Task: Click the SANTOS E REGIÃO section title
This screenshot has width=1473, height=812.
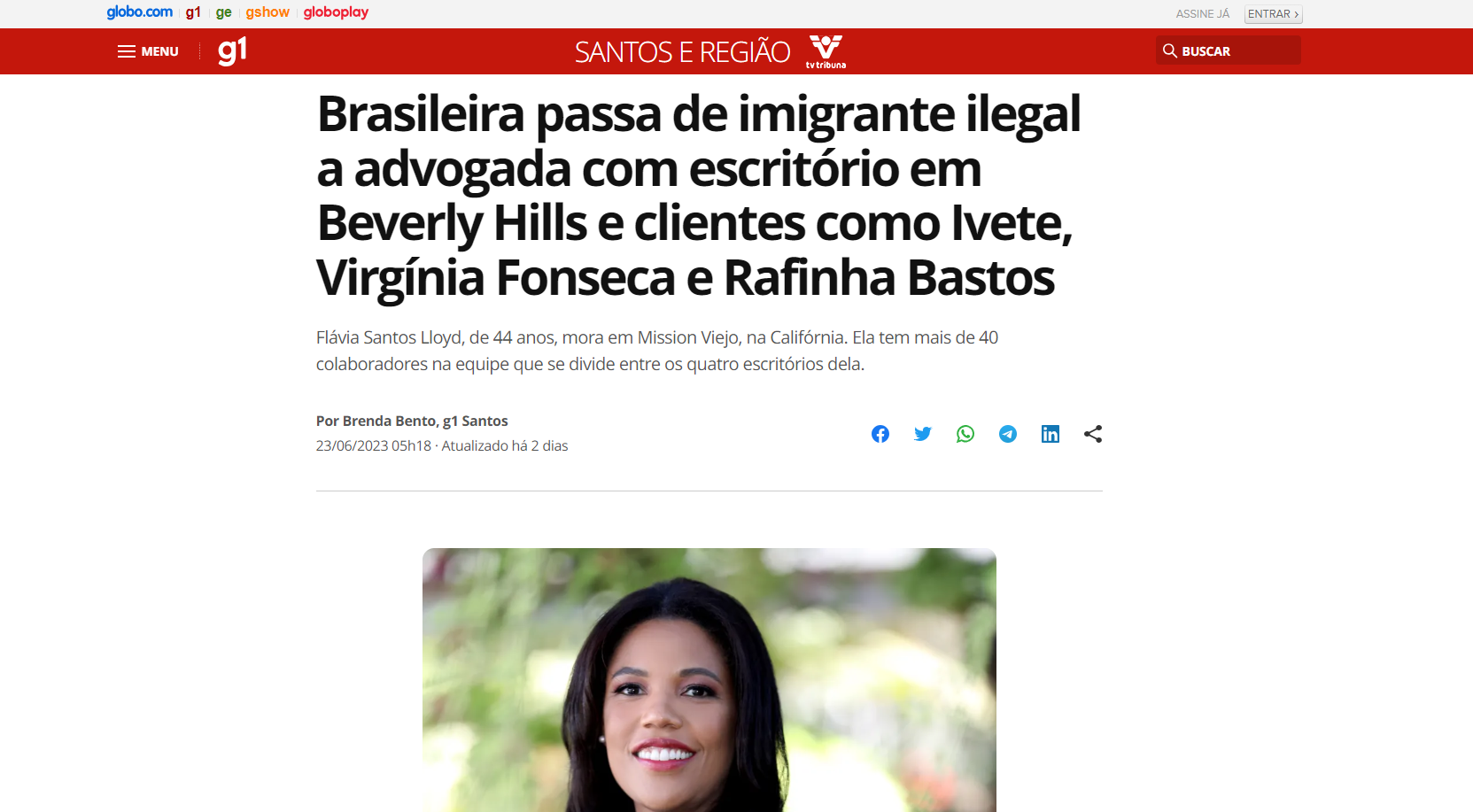Action: (x=682, y=51)
